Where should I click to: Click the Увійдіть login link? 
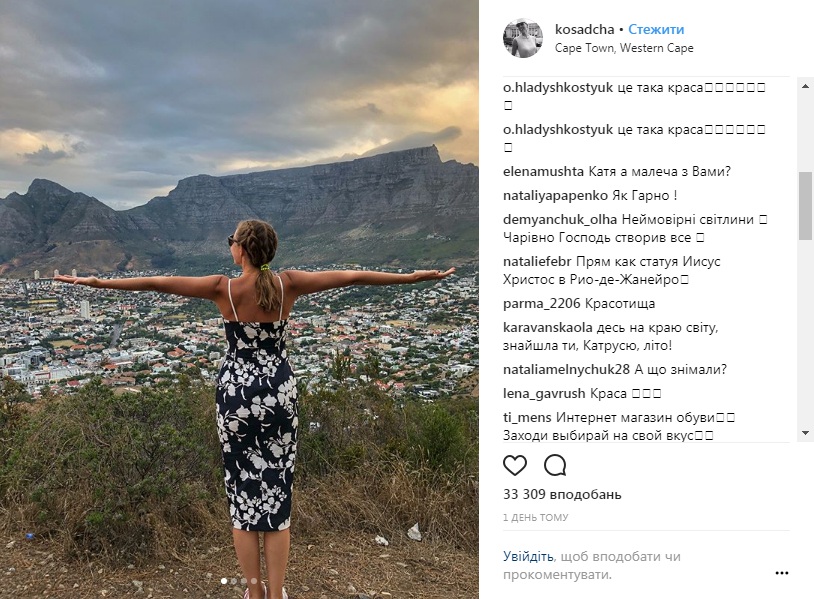528,557
